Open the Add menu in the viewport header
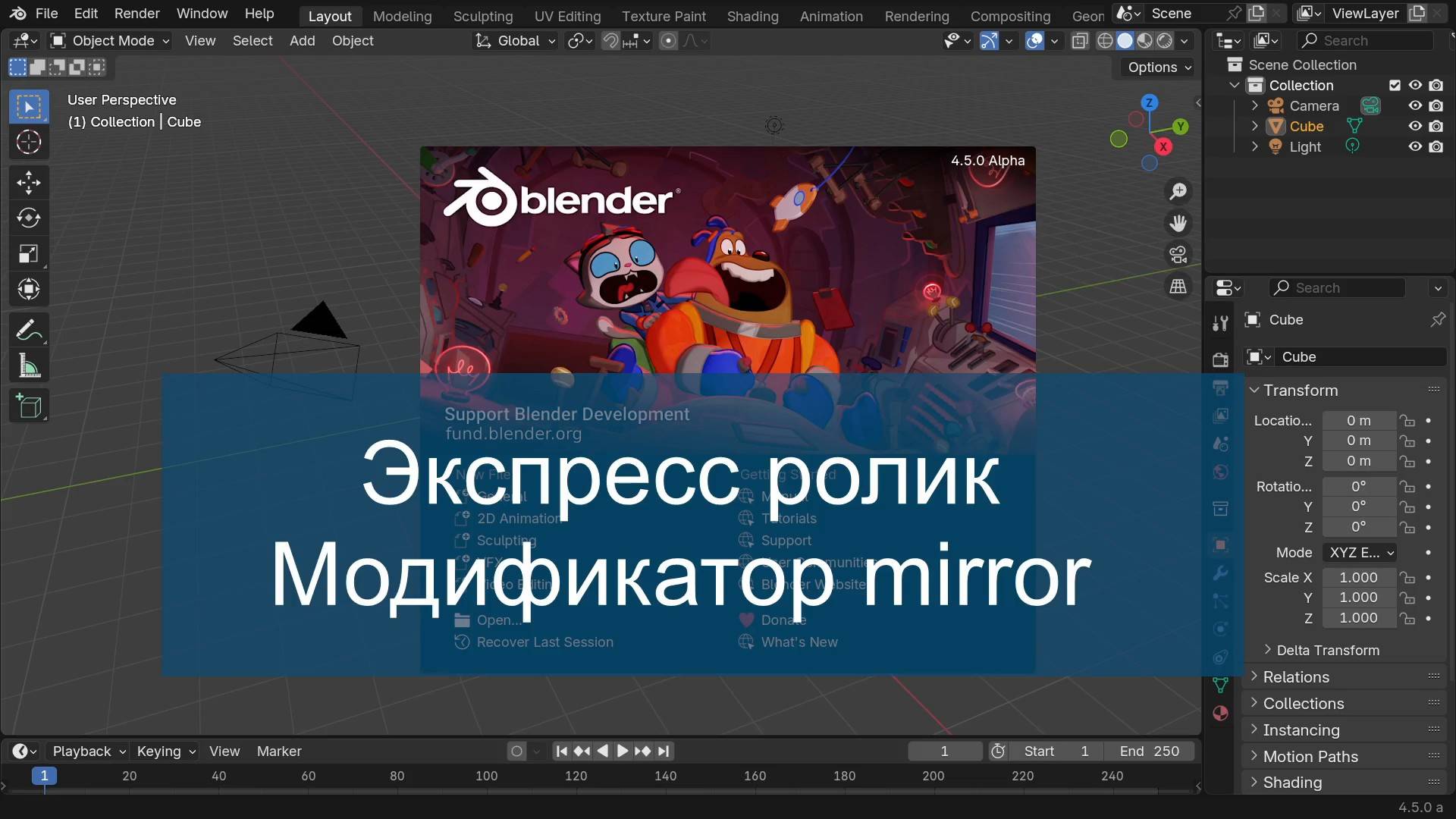Screen dimensions: 1456x819 (x=302, y=41)
